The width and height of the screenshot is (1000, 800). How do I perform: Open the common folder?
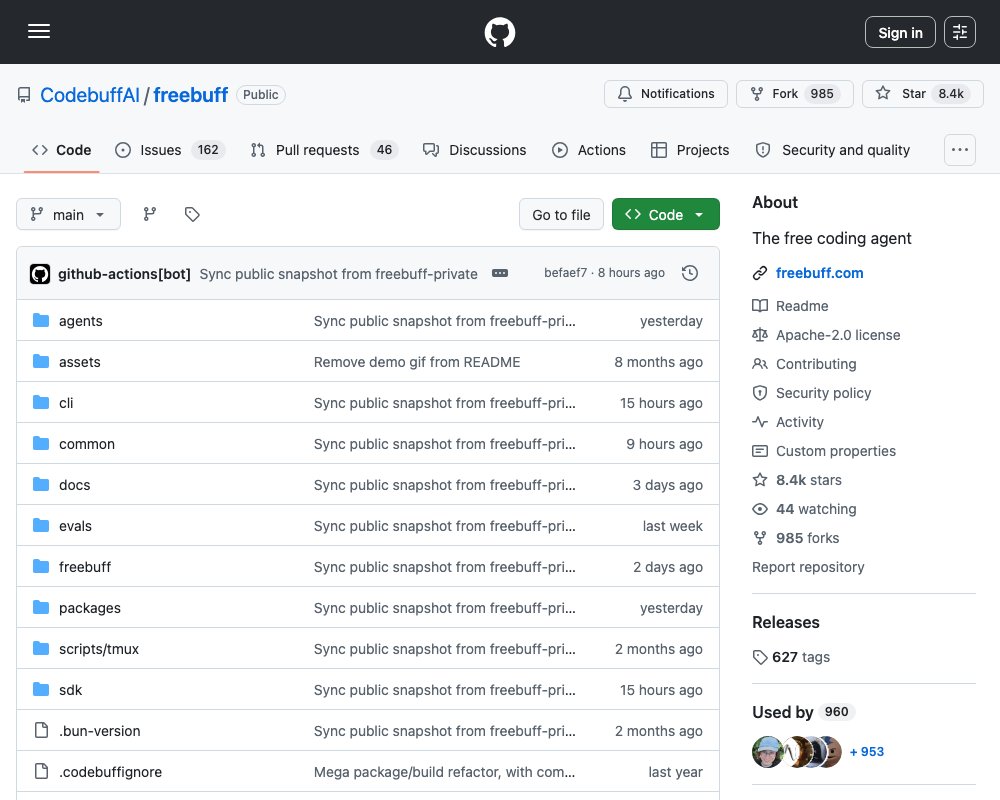click(x=87, y=444)
